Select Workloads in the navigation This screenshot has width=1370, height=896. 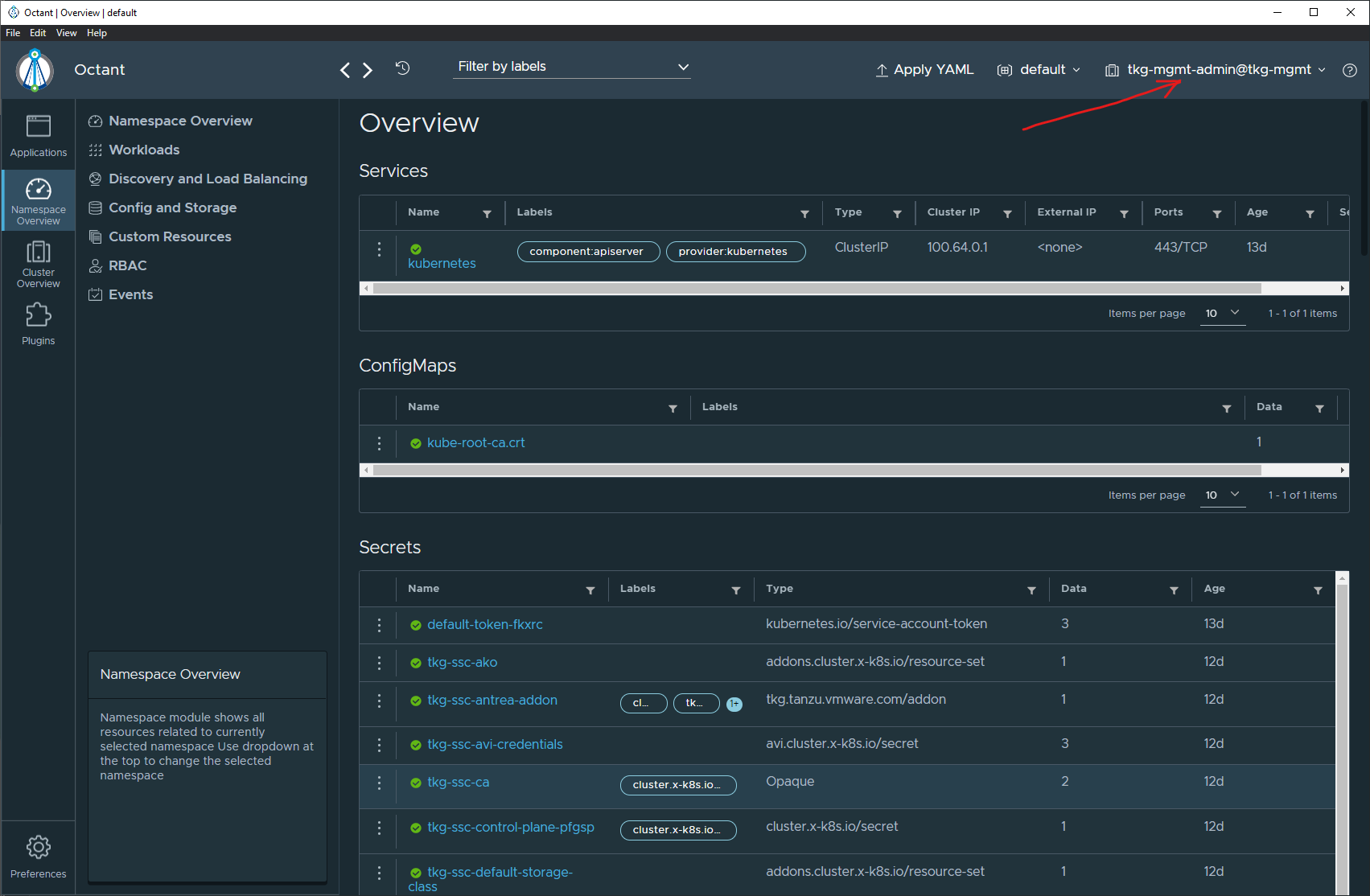(144, 150)
